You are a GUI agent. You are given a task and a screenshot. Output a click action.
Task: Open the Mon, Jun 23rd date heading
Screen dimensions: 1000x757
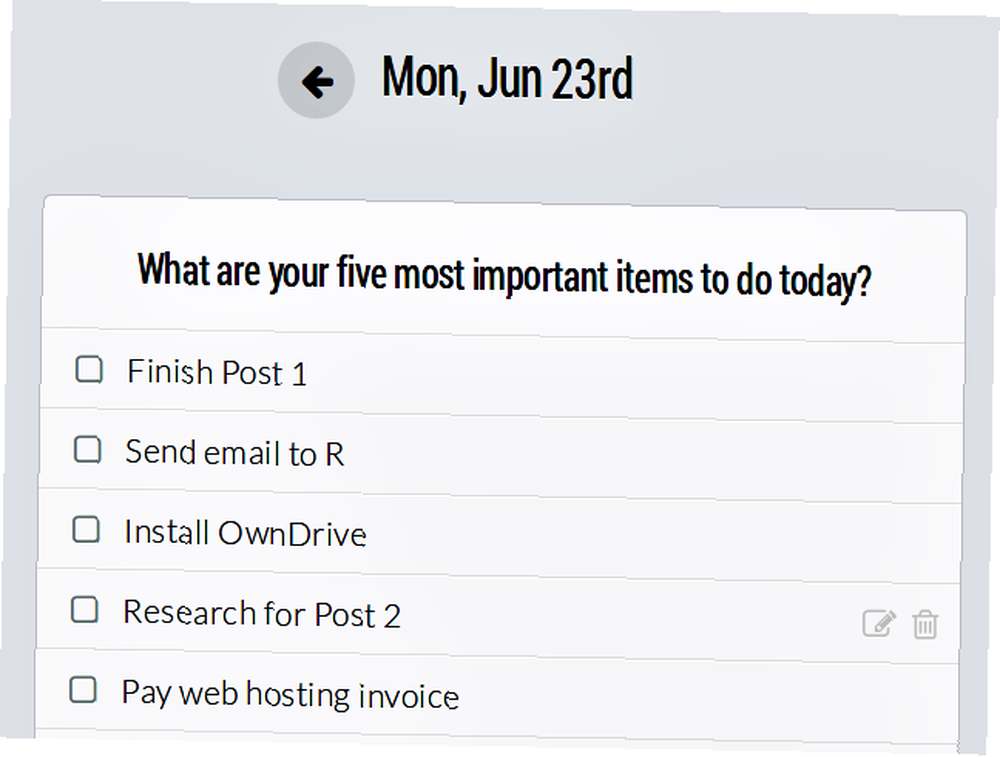coord(508,78)
